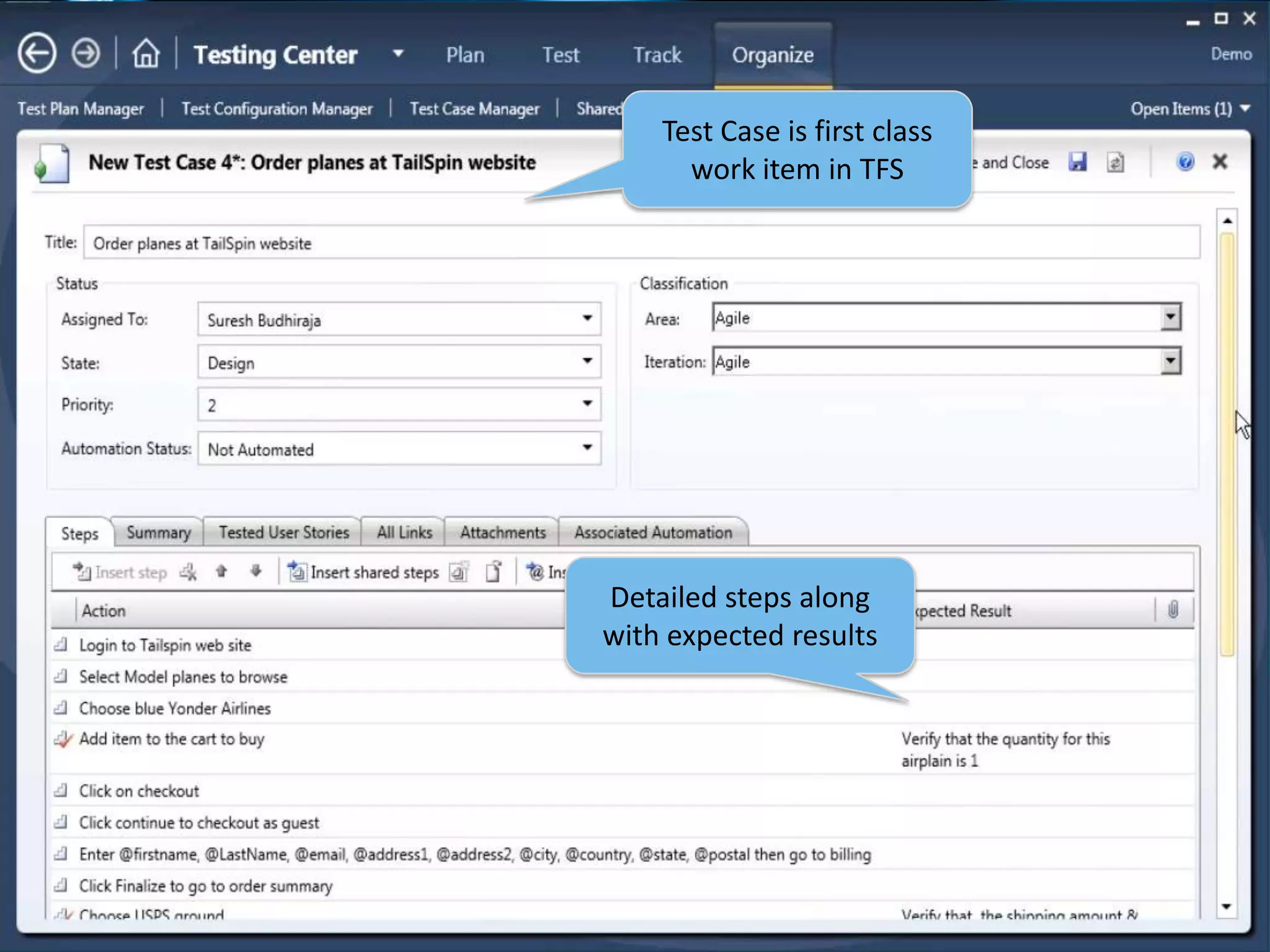Open the Test Case Manager link
The image size is (1270, 952).
click(474, 109)
